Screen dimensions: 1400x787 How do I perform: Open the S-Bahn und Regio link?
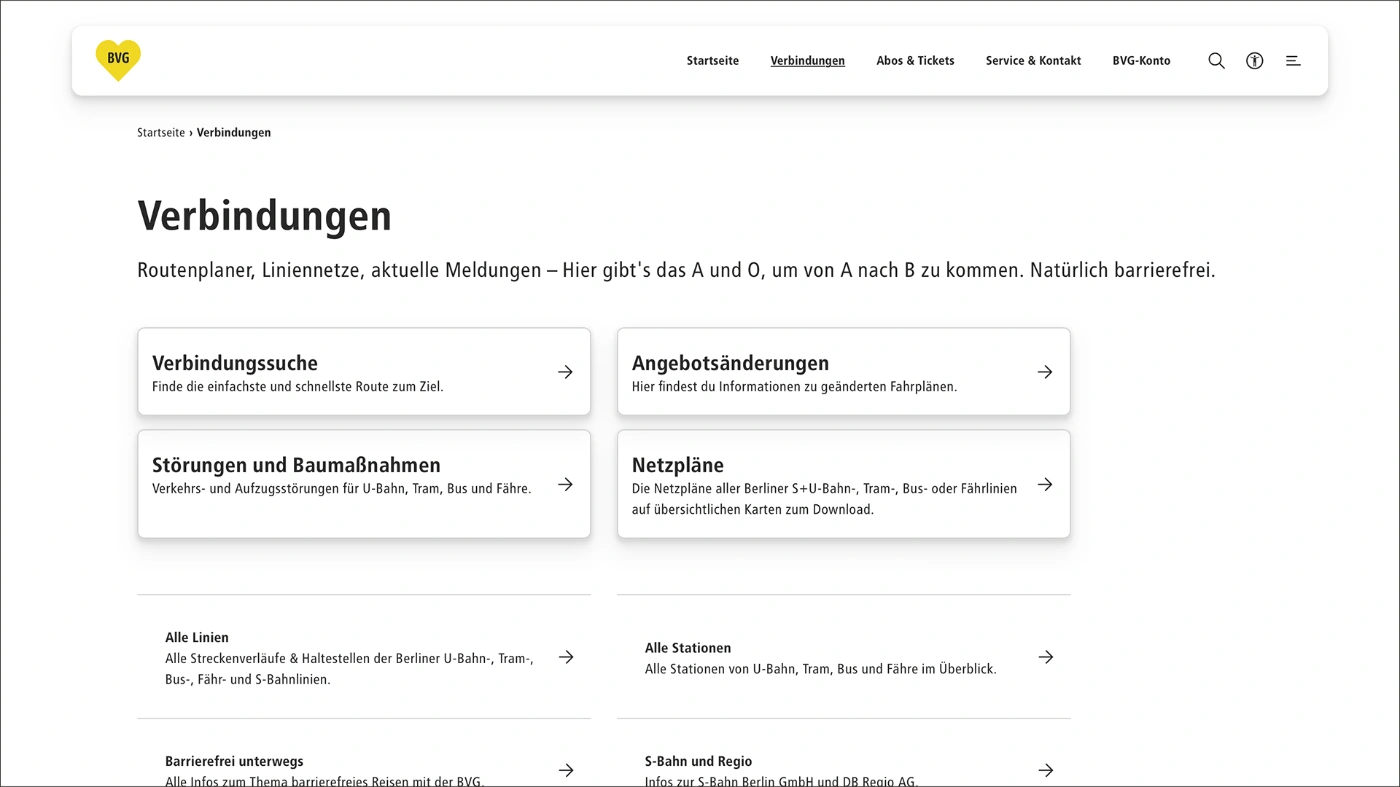(698, 761)
